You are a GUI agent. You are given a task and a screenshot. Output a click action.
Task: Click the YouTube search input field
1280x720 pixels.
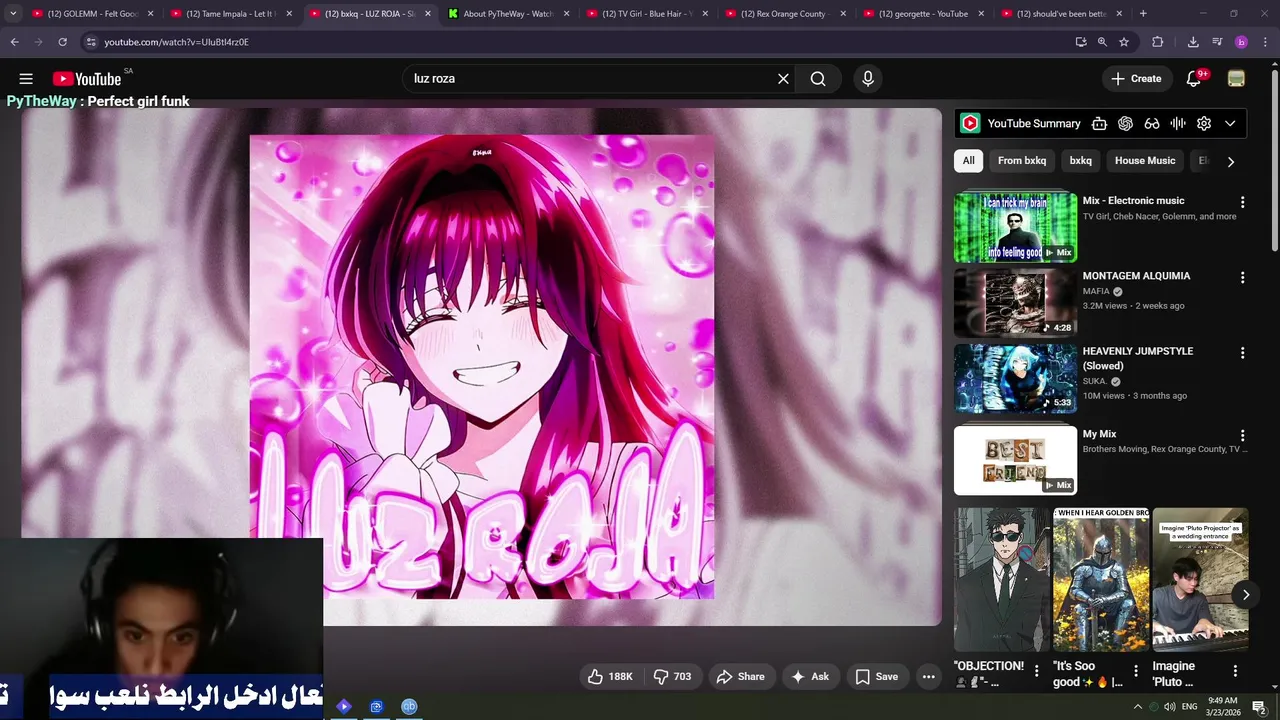click(590, 79)
